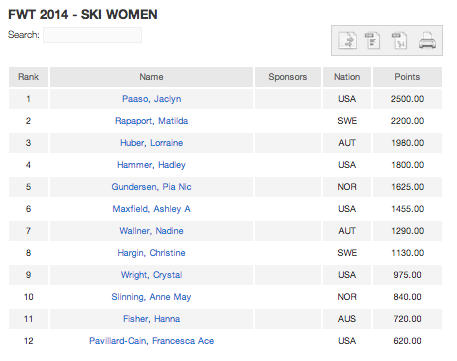Open Wallner, Nadine profile link
The width and height of the screenshot is (457, 361).
click(152, 231)
